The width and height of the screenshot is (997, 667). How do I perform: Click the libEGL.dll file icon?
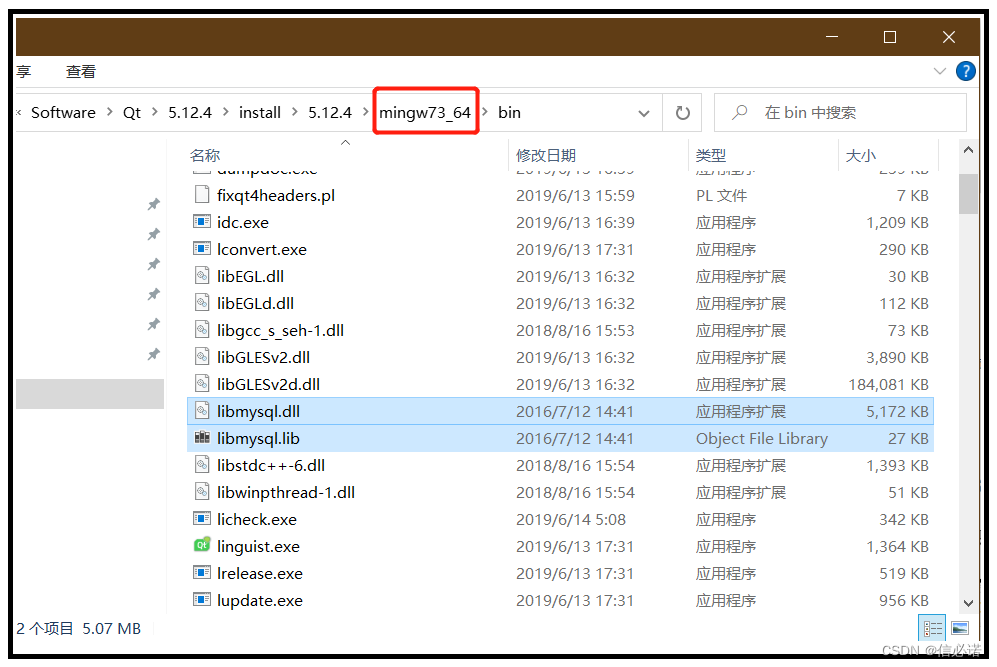tap(202, 276)
